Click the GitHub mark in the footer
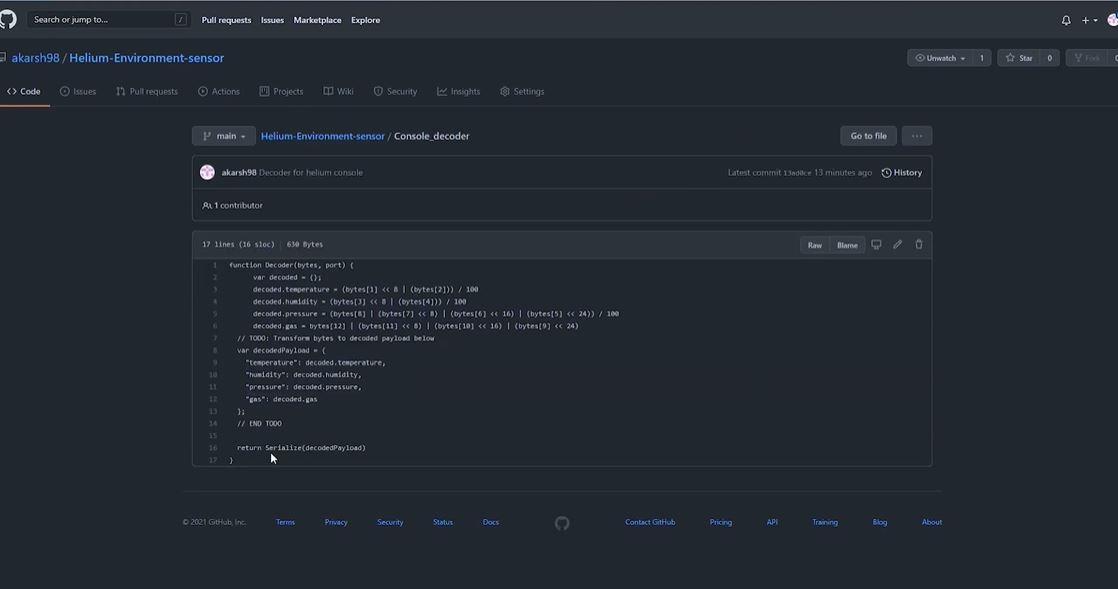1118x589 pixels. click(x=562, y=523)
